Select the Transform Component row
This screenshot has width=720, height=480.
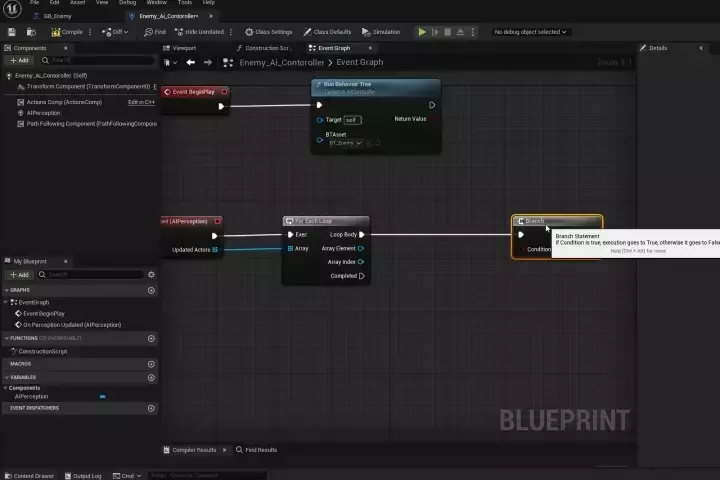[x=87, y=86]
